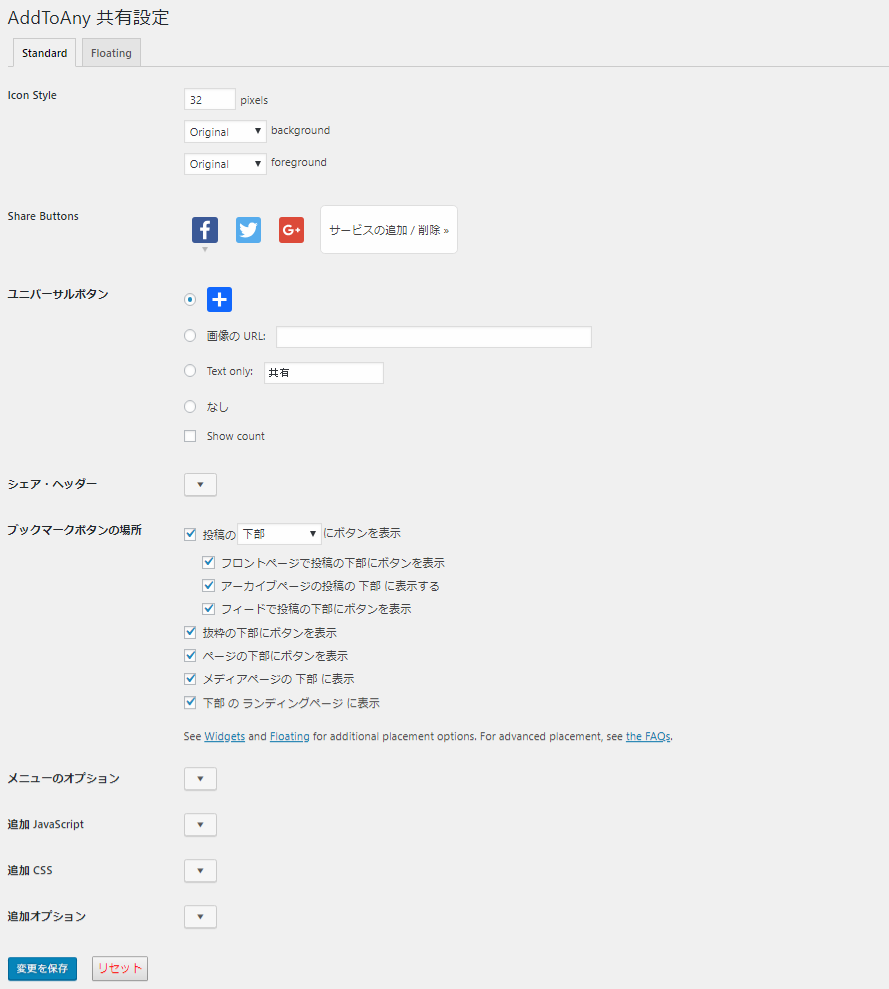Open the background color dropdown
This screenshot has width=889, height=989.
tap(225, 131)
